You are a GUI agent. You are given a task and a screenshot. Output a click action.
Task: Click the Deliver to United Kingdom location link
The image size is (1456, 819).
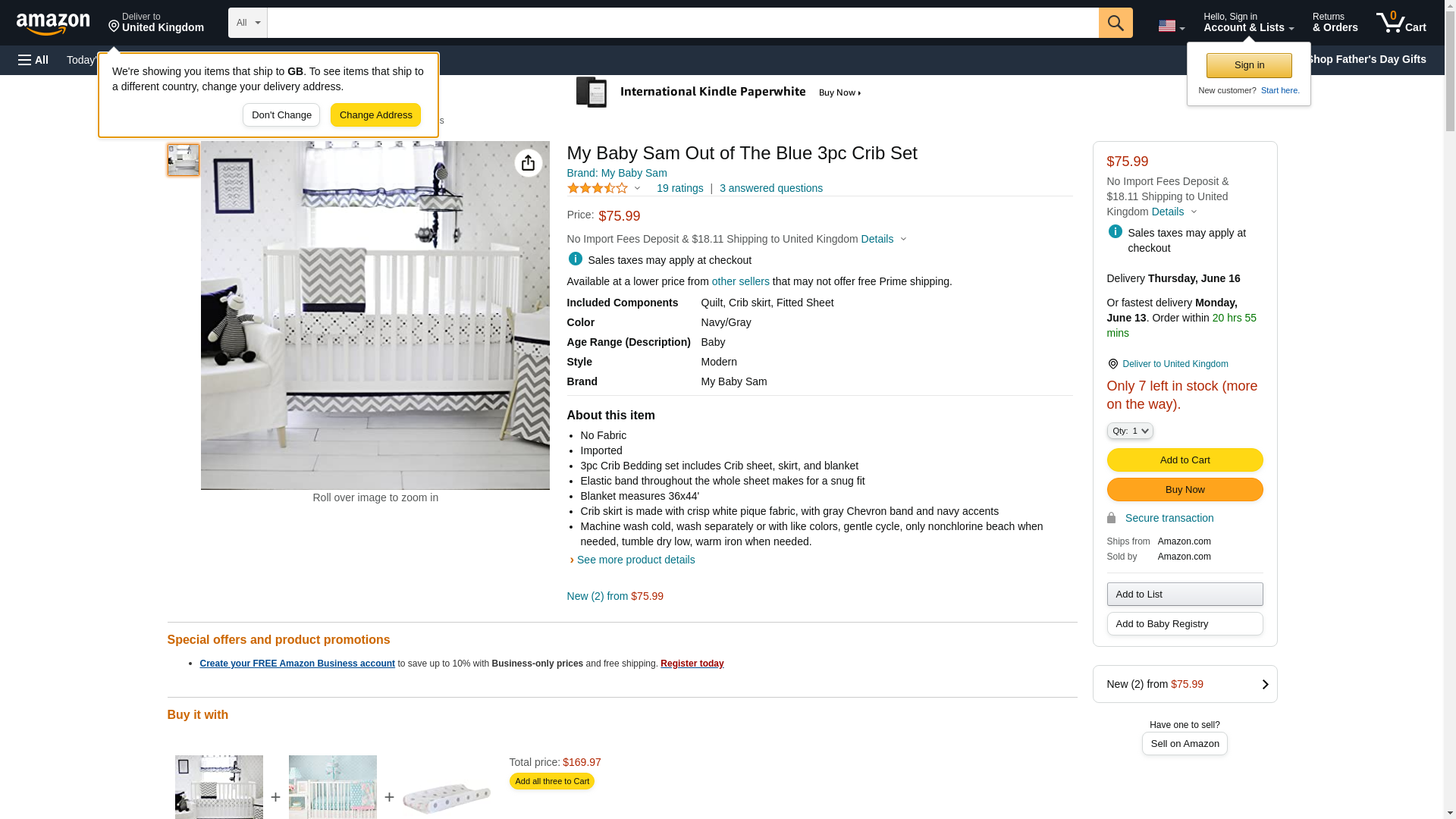(155, 23)
